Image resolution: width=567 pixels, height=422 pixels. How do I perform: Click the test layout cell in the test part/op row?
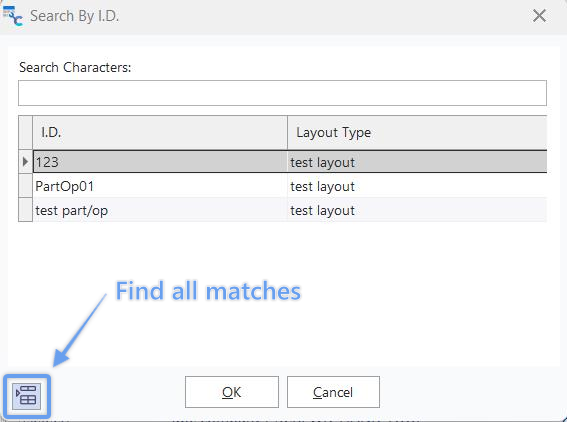(x=417, y=210)
